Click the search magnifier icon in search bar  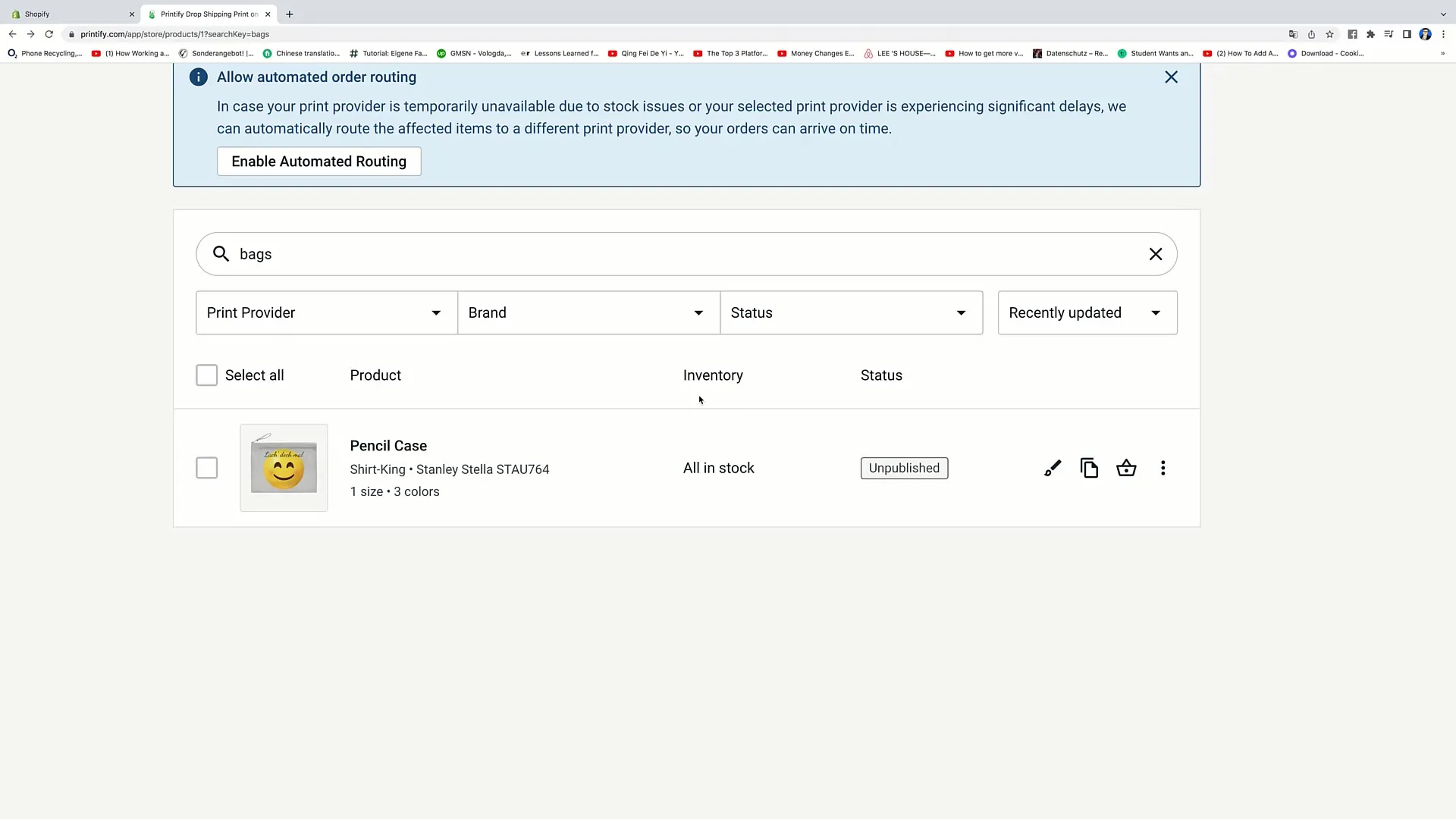tap(221, 253)
